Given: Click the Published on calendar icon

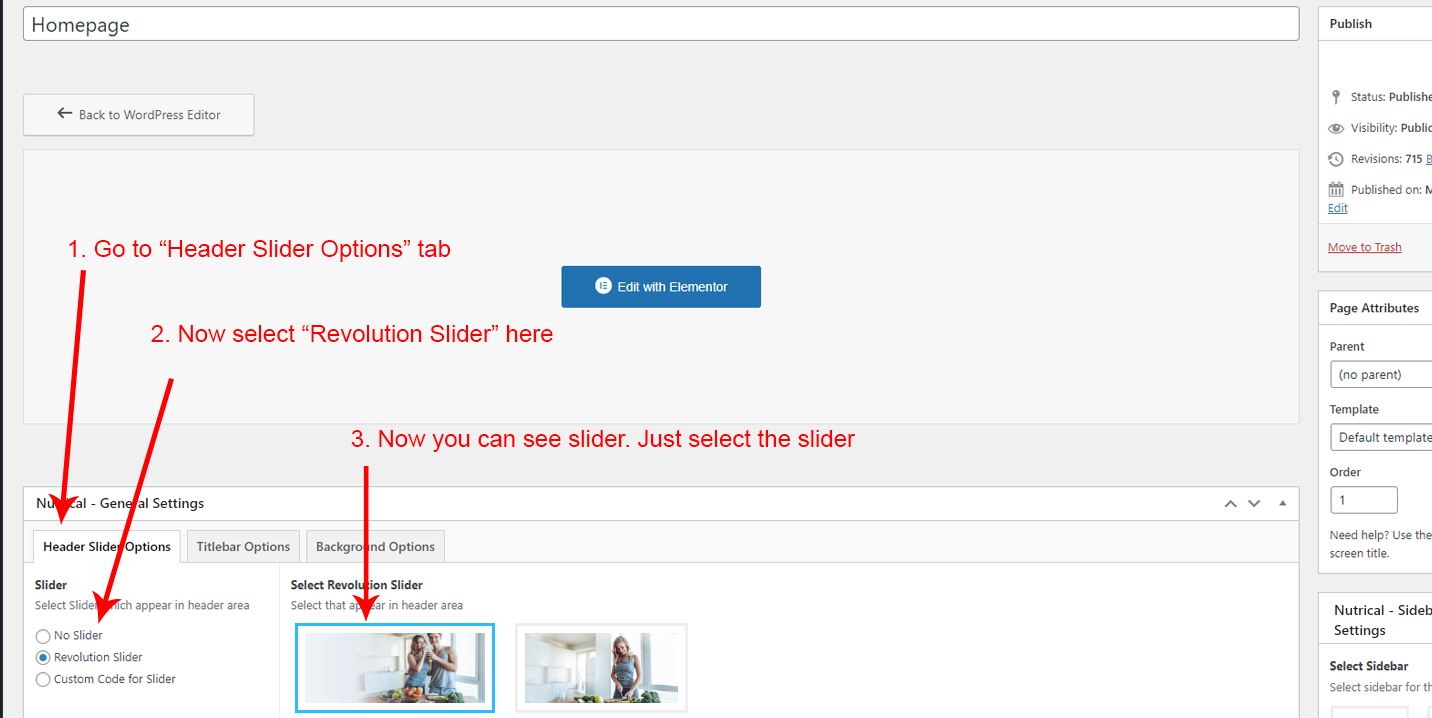Looking at the screenshot, I should click(1336, 189).
